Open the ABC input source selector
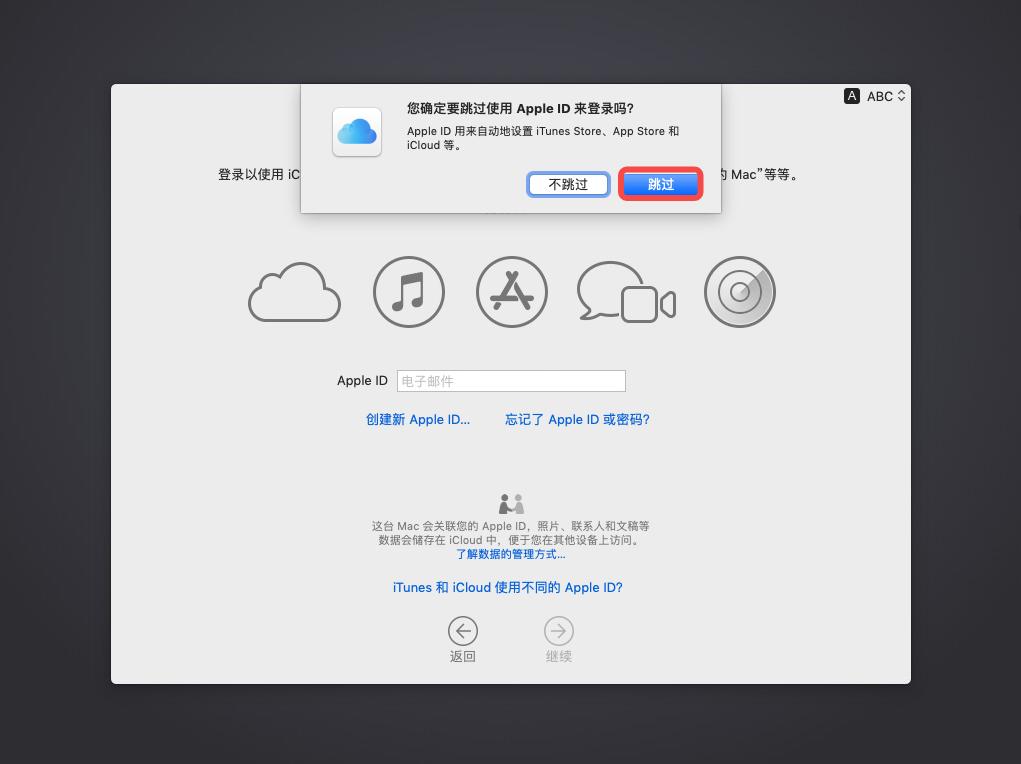This screenshot has height=764, width=1021. 880,96
